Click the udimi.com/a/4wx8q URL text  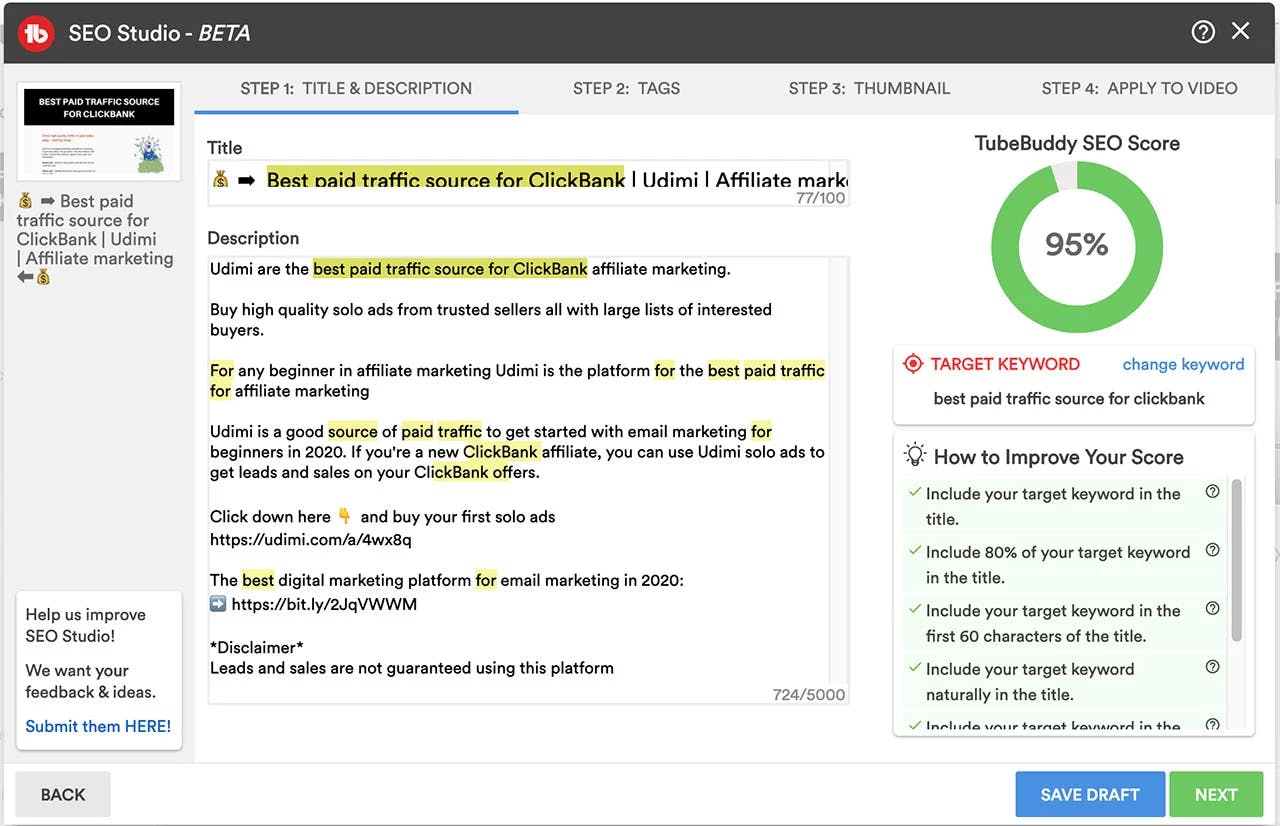click(310, 539)
